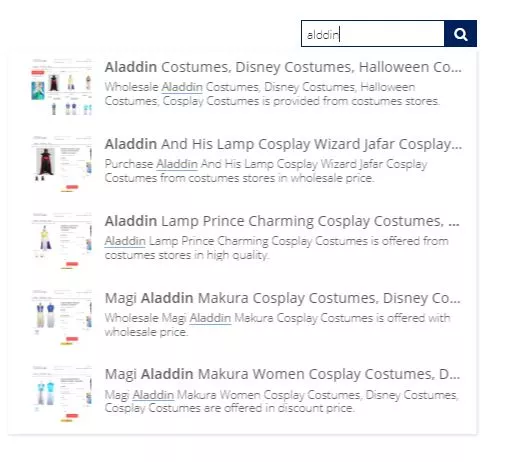Image resolution: width=505 pixels, height=462 pixels.
Task: Open the Aladdin Costumes, Disney Costumes result title
Action: tap(283, 67)
